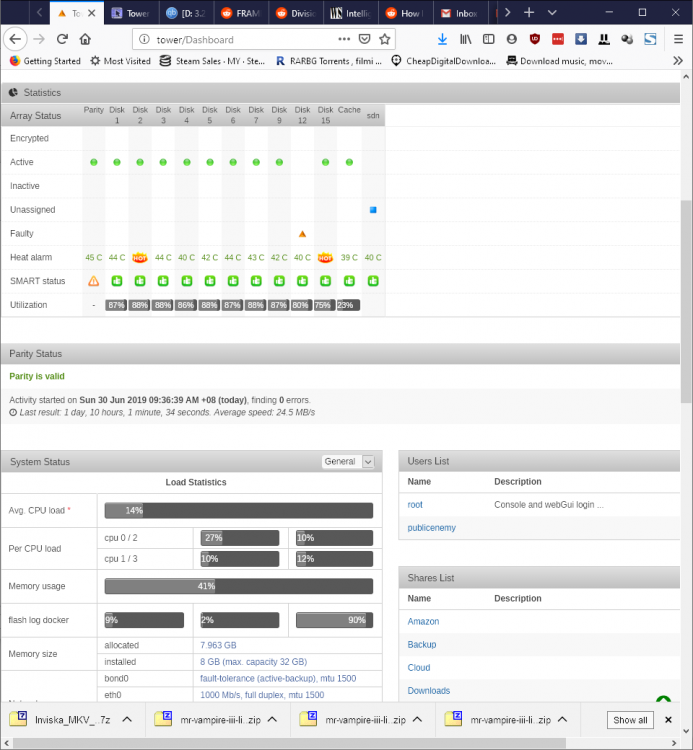693x750 pixels.
Task: Open the Library bookshelf icon
Action: pos(465,39)
